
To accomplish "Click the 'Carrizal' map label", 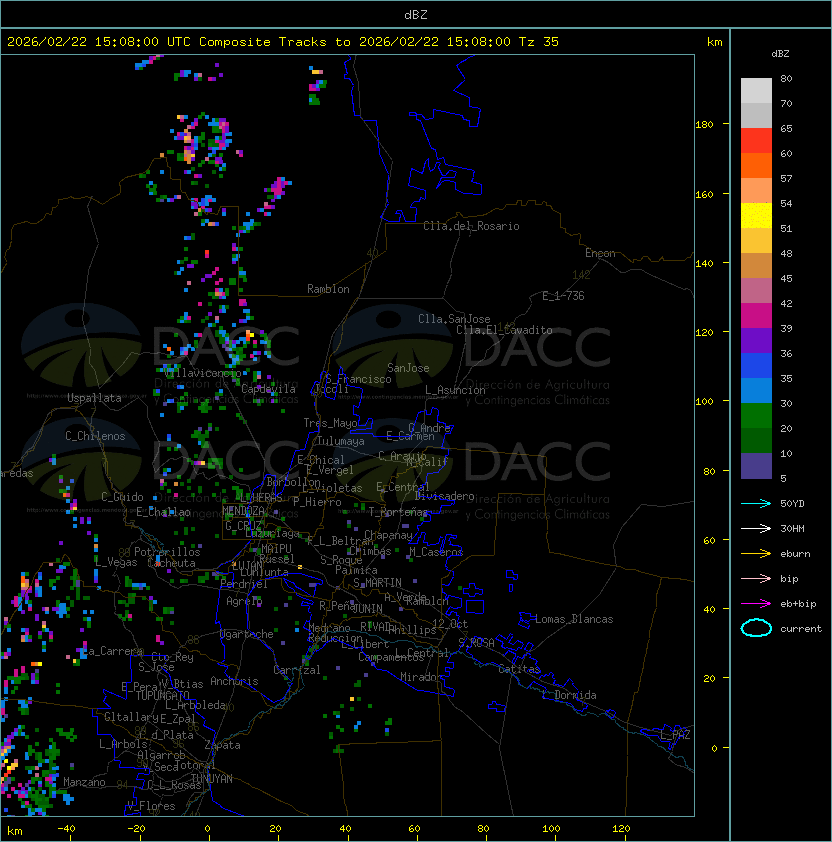I will point(296,670).
